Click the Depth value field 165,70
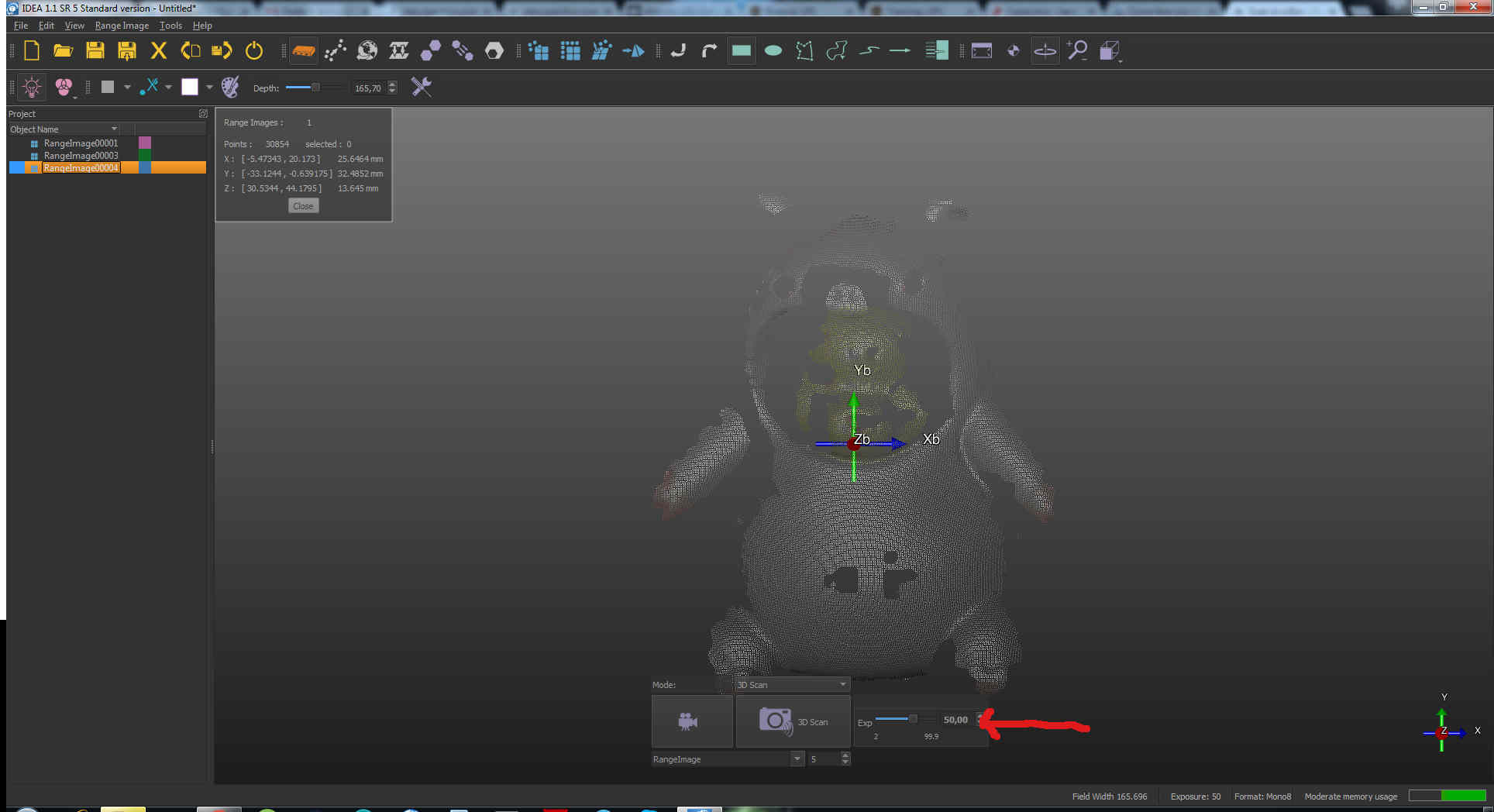This screenshot has width=1494, height=812. pyautogui.click(x=368, y=88)
